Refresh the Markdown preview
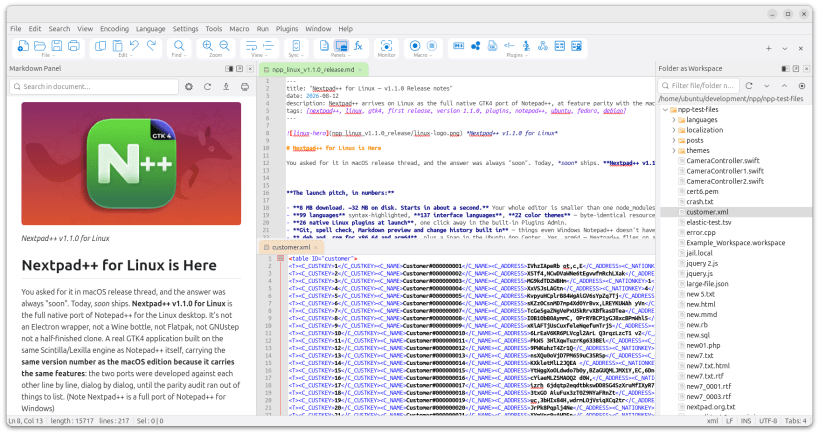This screenshot has width=819, height=434. (207, 87)
